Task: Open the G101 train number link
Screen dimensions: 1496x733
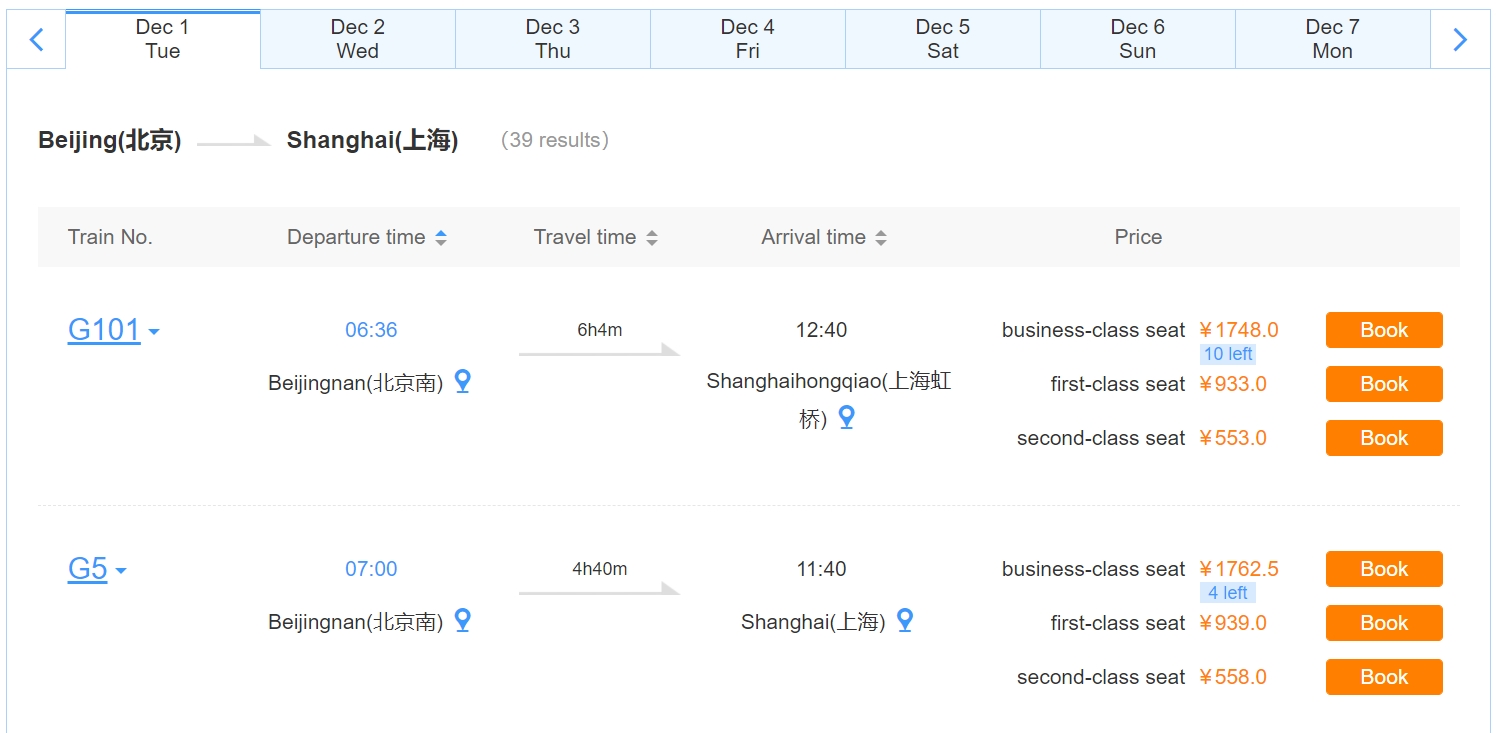Action: click(104, 330)
